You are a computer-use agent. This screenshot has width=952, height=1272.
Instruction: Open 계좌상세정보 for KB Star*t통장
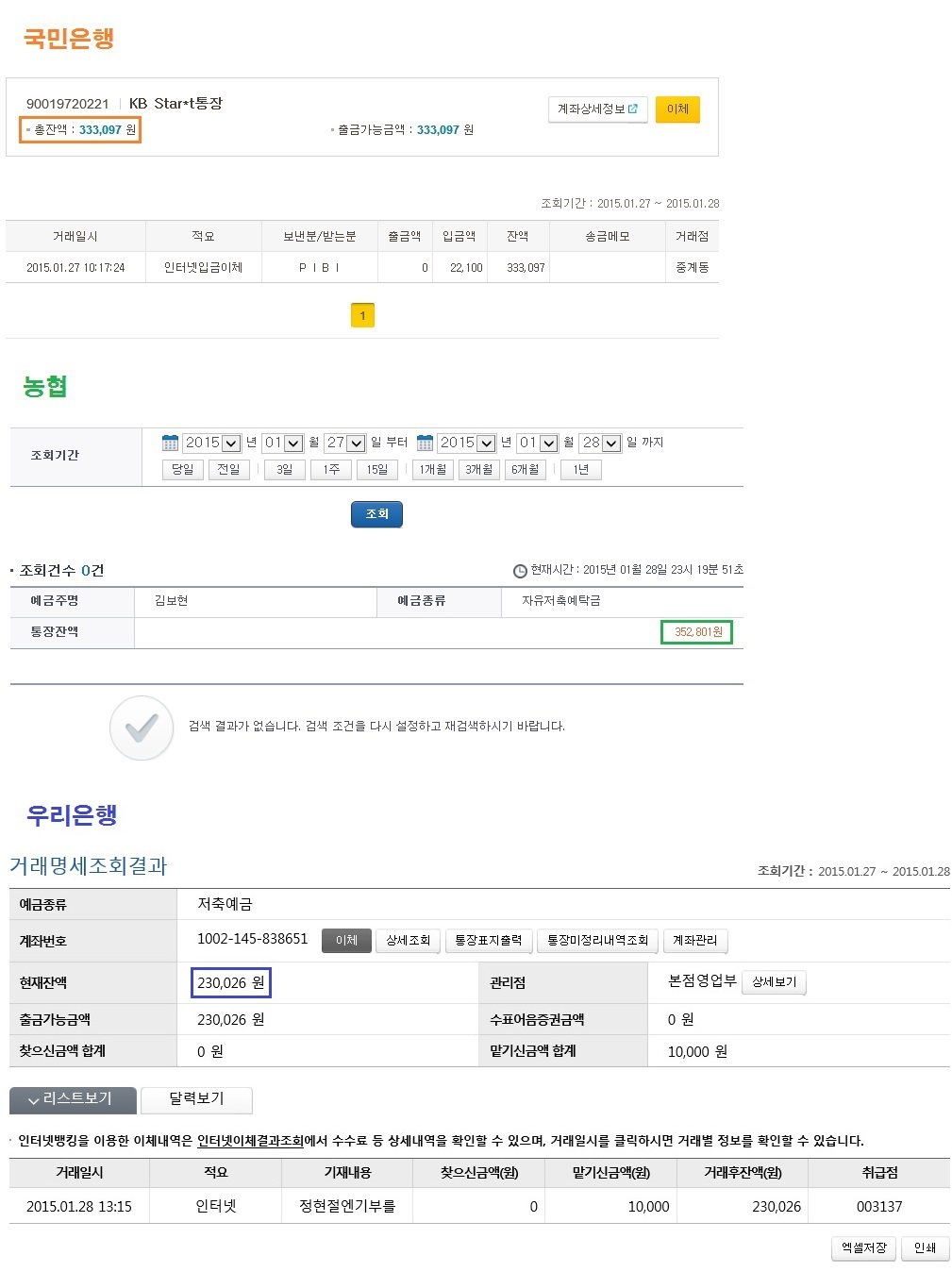point(597,109)
